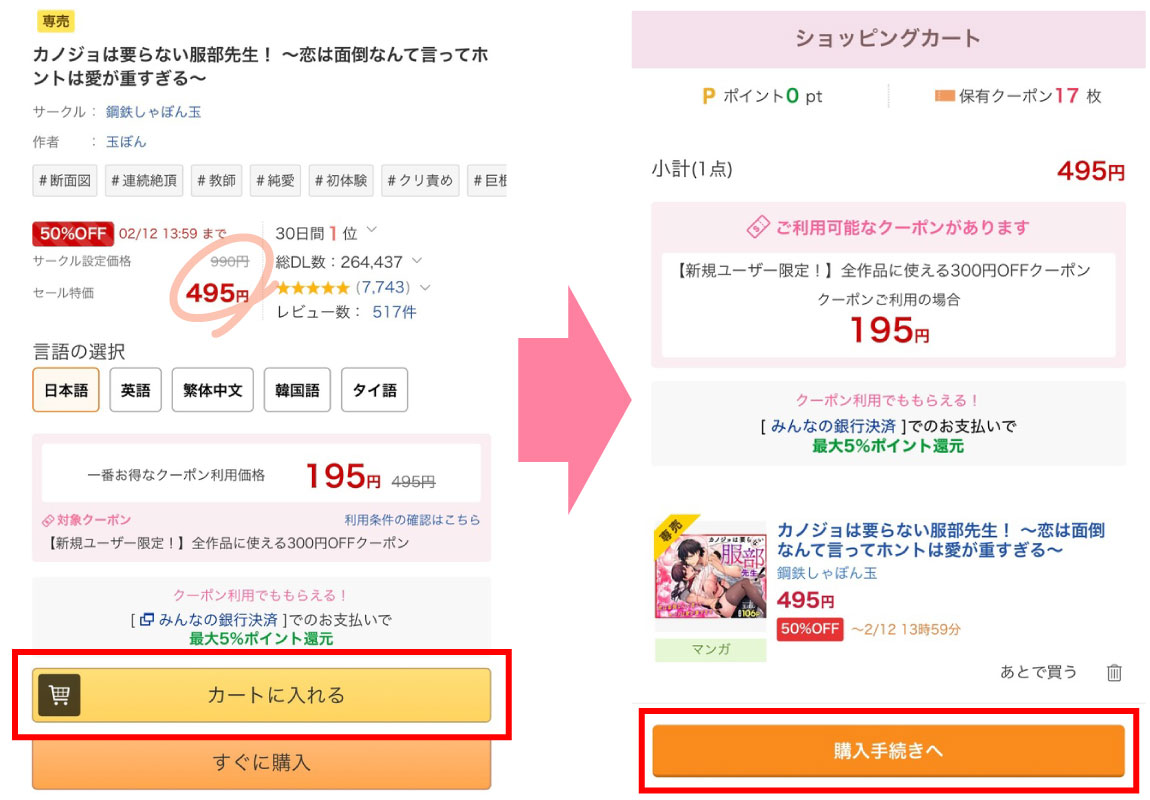Expand the 総DL数 details chevron
This screenshot has height=800, width=1150.
click(417, 261)
